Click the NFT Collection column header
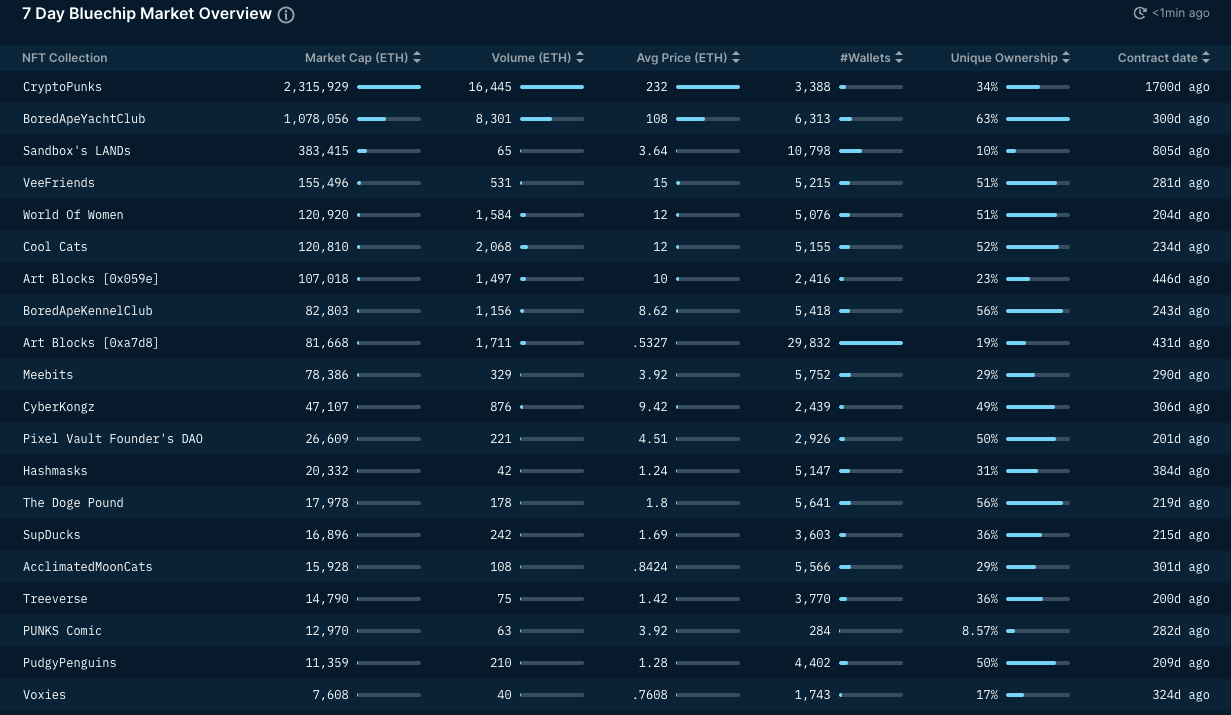The height and width of the screenshot is (715, 1231). click(65, 58)
